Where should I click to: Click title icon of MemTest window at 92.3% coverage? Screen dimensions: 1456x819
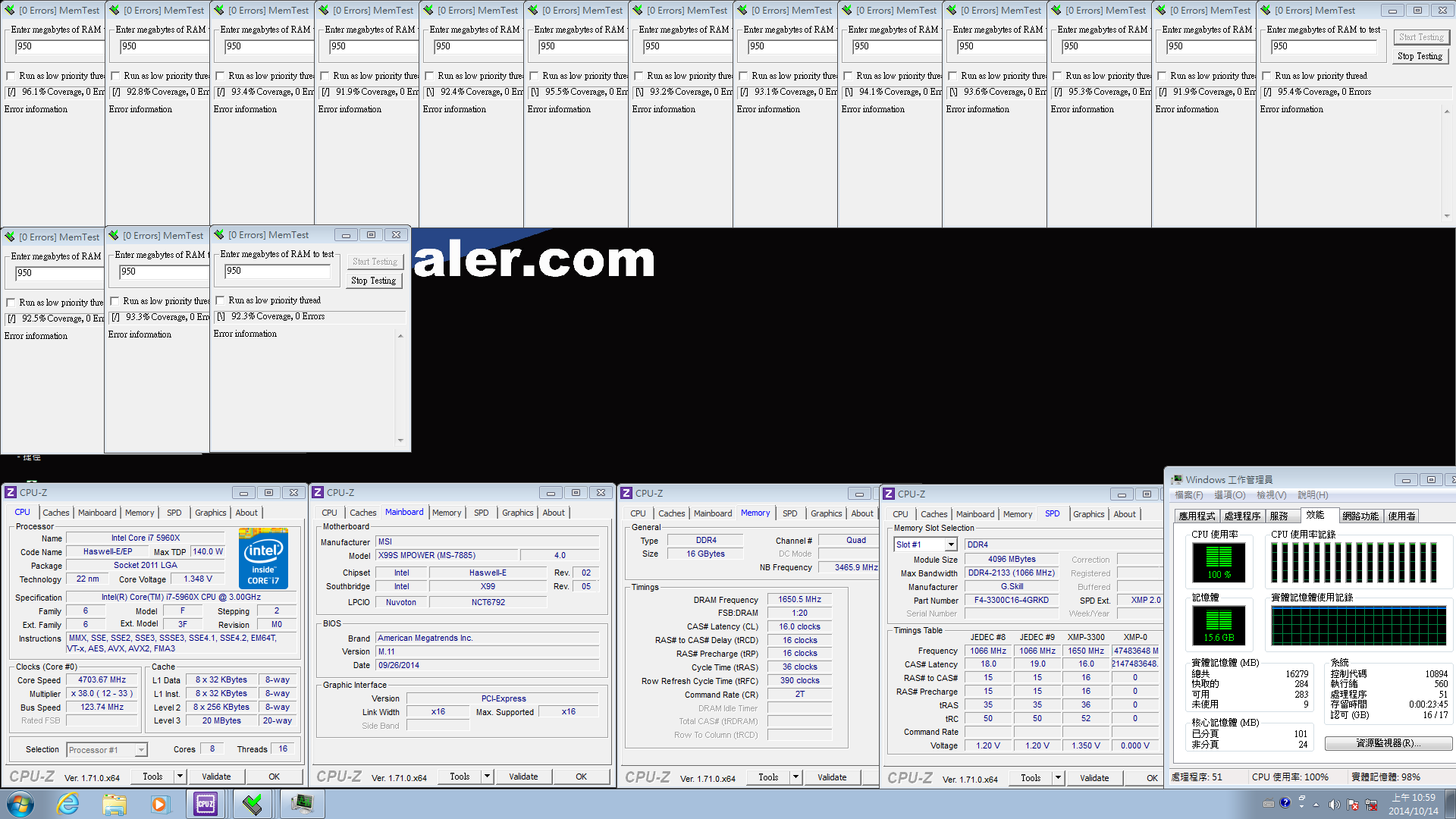point(219,235)
